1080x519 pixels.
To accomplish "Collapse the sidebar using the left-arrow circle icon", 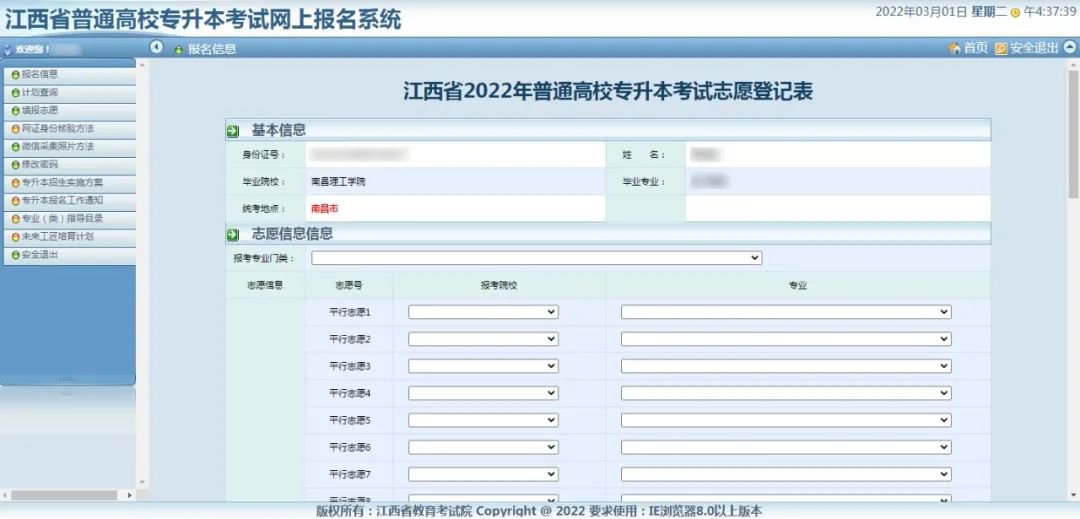I will [156, 47].
